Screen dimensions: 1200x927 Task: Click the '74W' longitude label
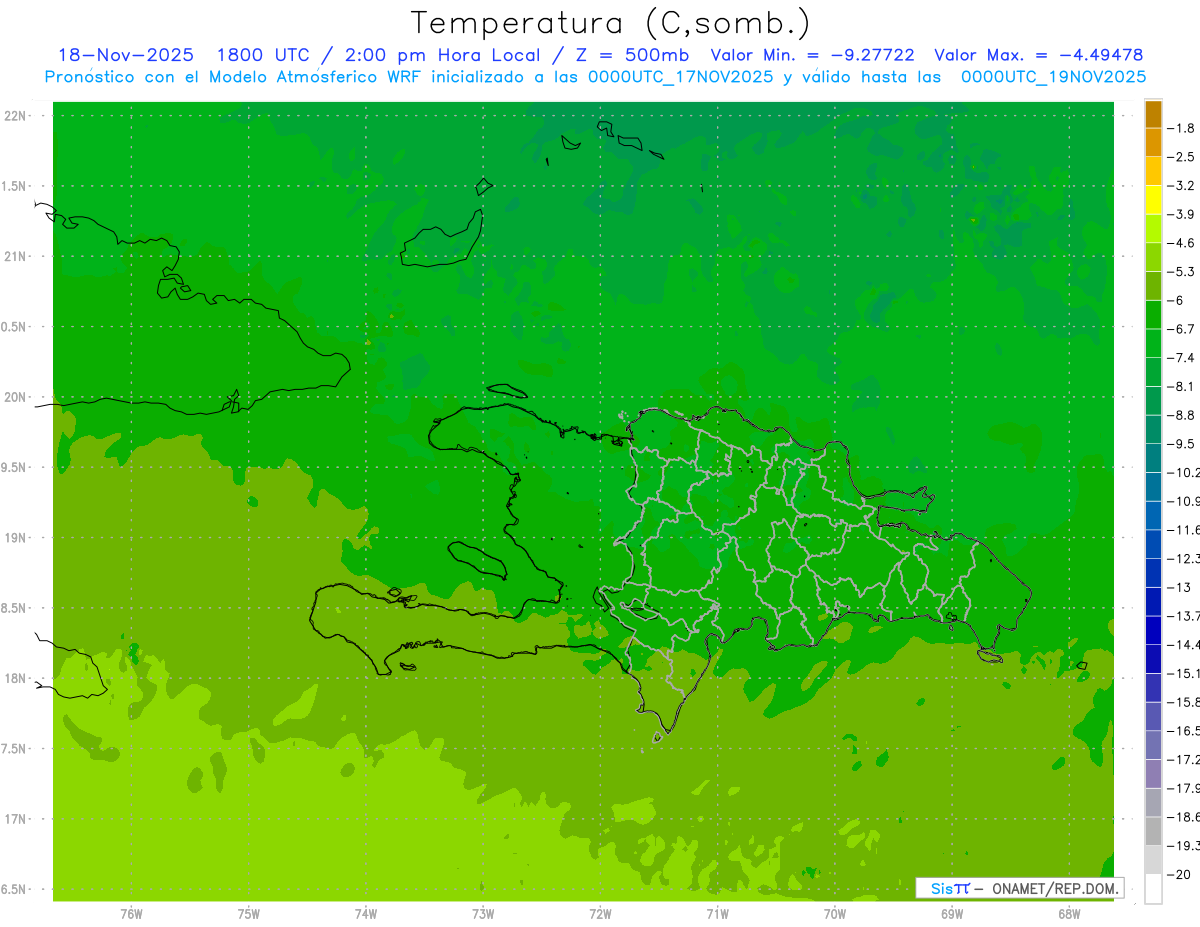pos(365,913)
